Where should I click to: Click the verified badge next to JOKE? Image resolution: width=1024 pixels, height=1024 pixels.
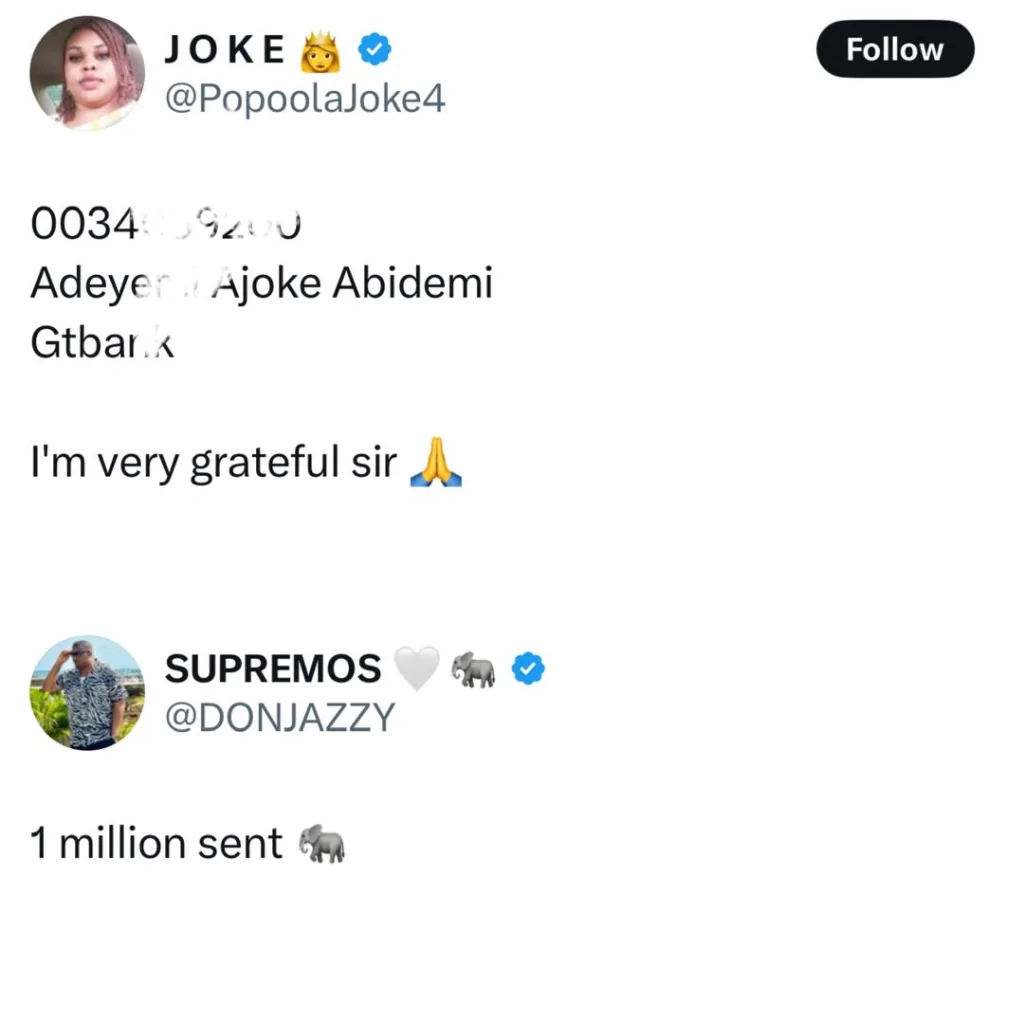pos(374,49)
